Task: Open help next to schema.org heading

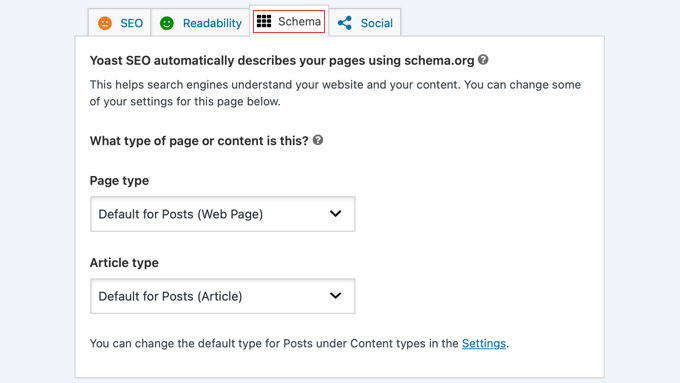Action: tap(483, 60)
